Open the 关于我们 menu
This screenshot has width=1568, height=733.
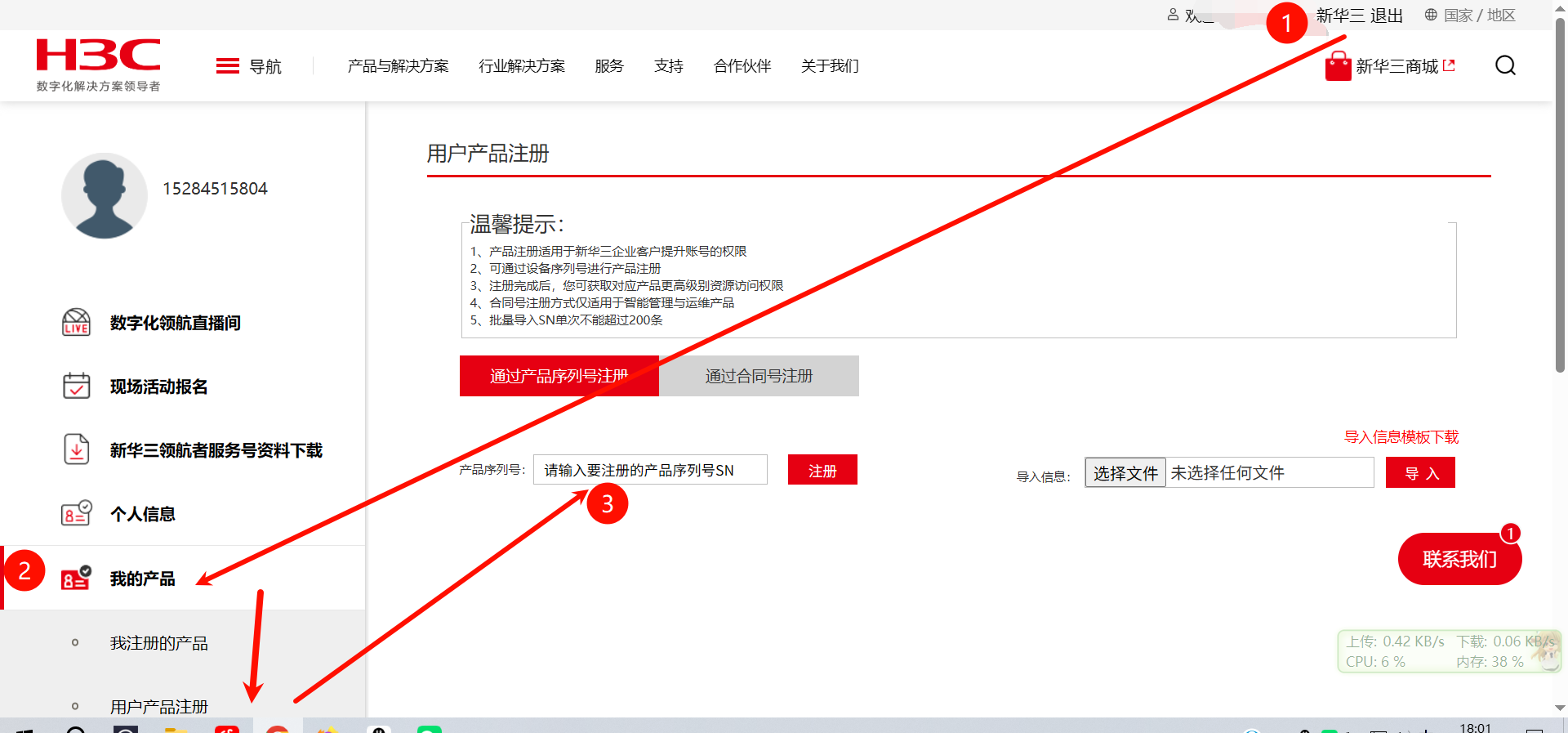click(x=830, y=66)
